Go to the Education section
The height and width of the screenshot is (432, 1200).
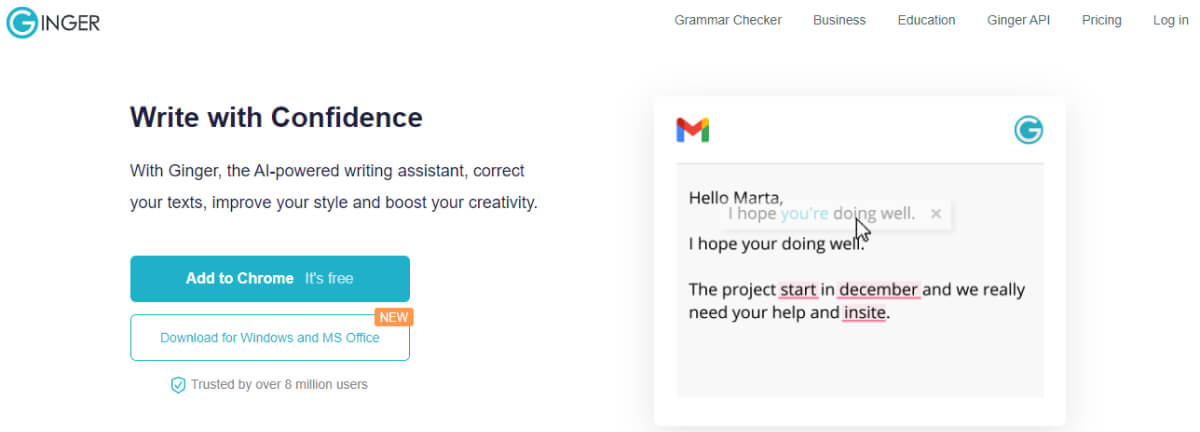click(x=926, y=20)
